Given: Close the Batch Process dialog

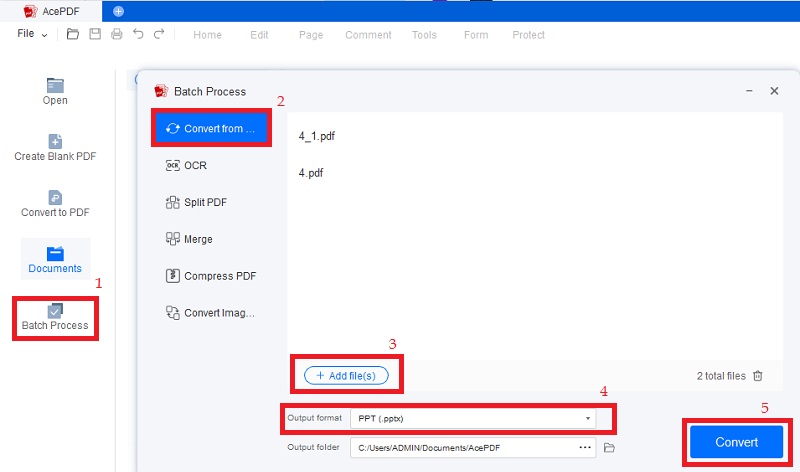Looking at the screenshot, I should coord(774,91).
